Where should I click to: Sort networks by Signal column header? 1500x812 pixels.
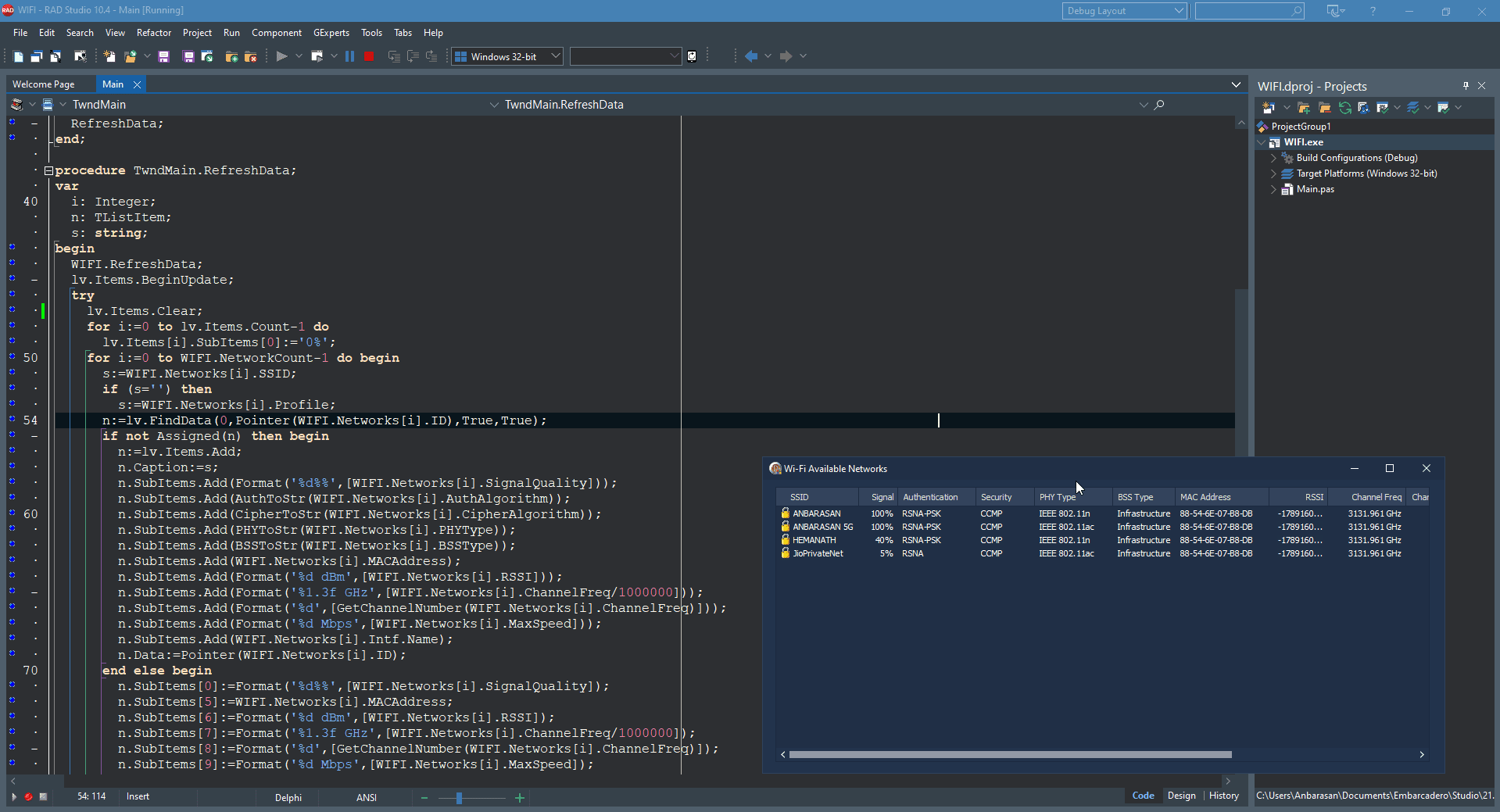882,497
